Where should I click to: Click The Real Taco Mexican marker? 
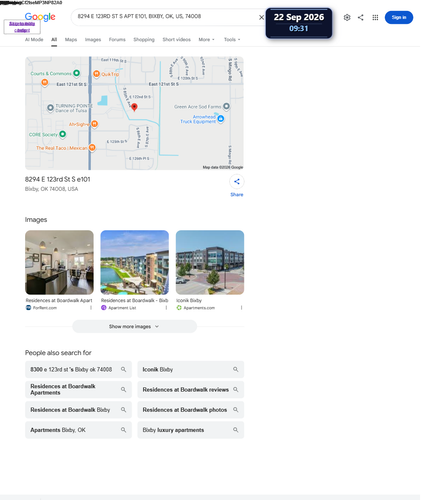tap(92, 147)
